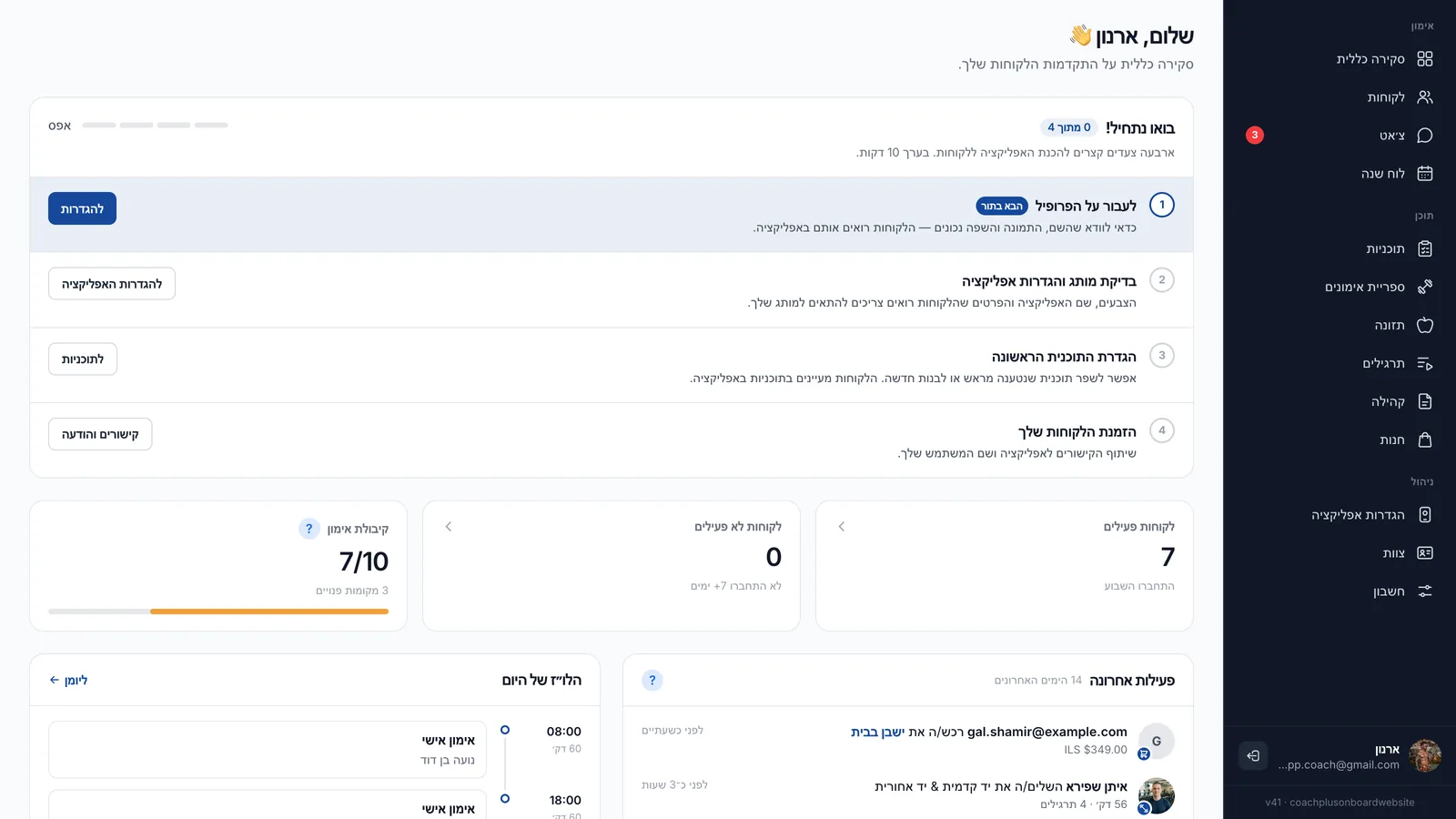This screenshot has width=1456, height=819.
Task: Click the לתוכניות button
Action: coord(83,359)
